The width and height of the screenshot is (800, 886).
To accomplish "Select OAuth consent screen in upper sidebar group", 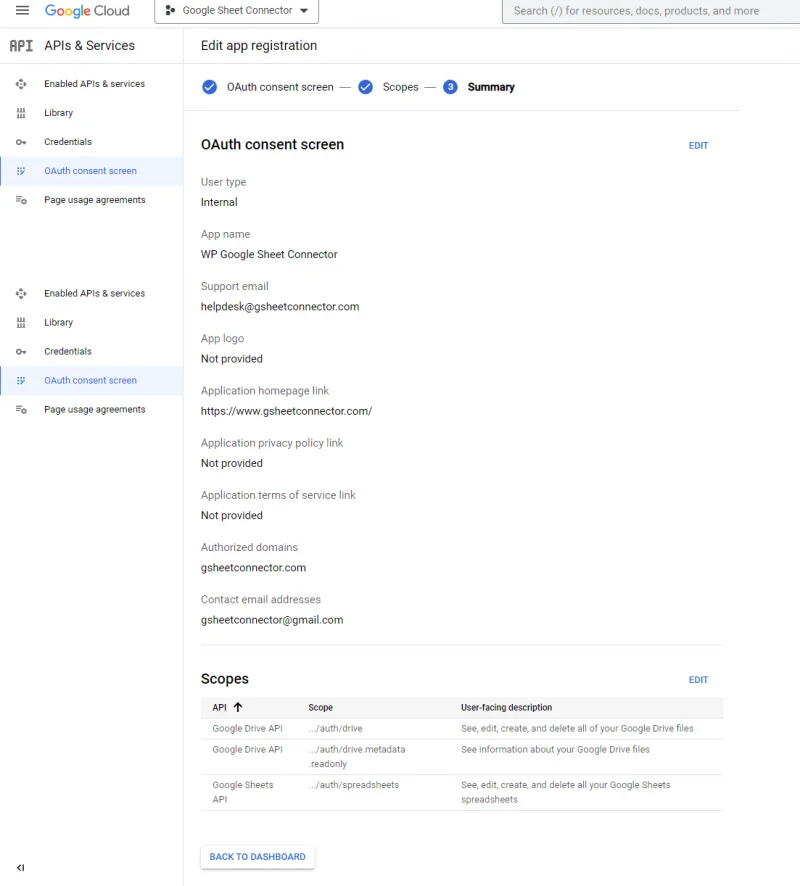I will (90, 171).
